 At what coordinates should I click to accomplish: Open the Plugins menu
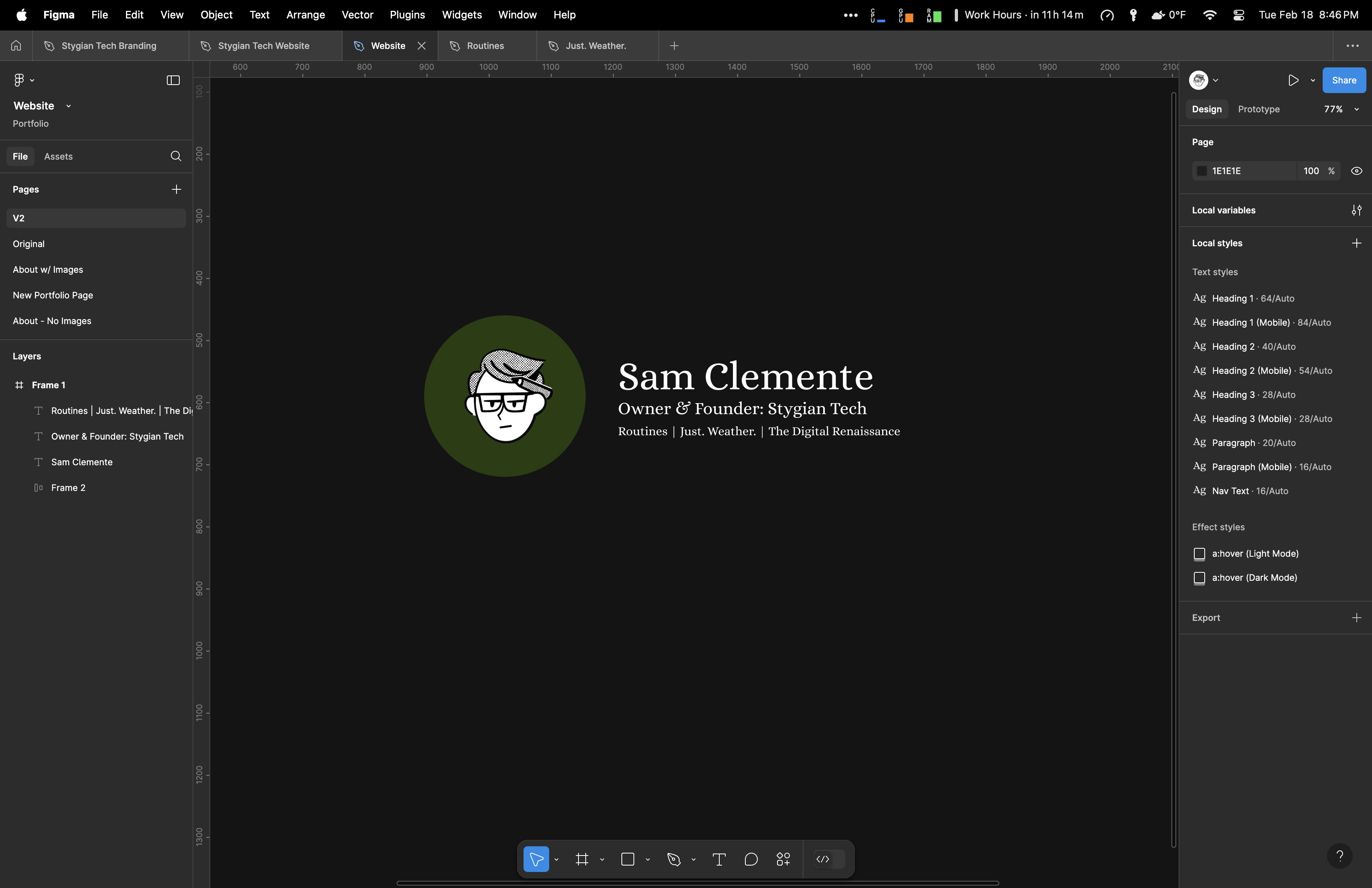coord(407,15)
